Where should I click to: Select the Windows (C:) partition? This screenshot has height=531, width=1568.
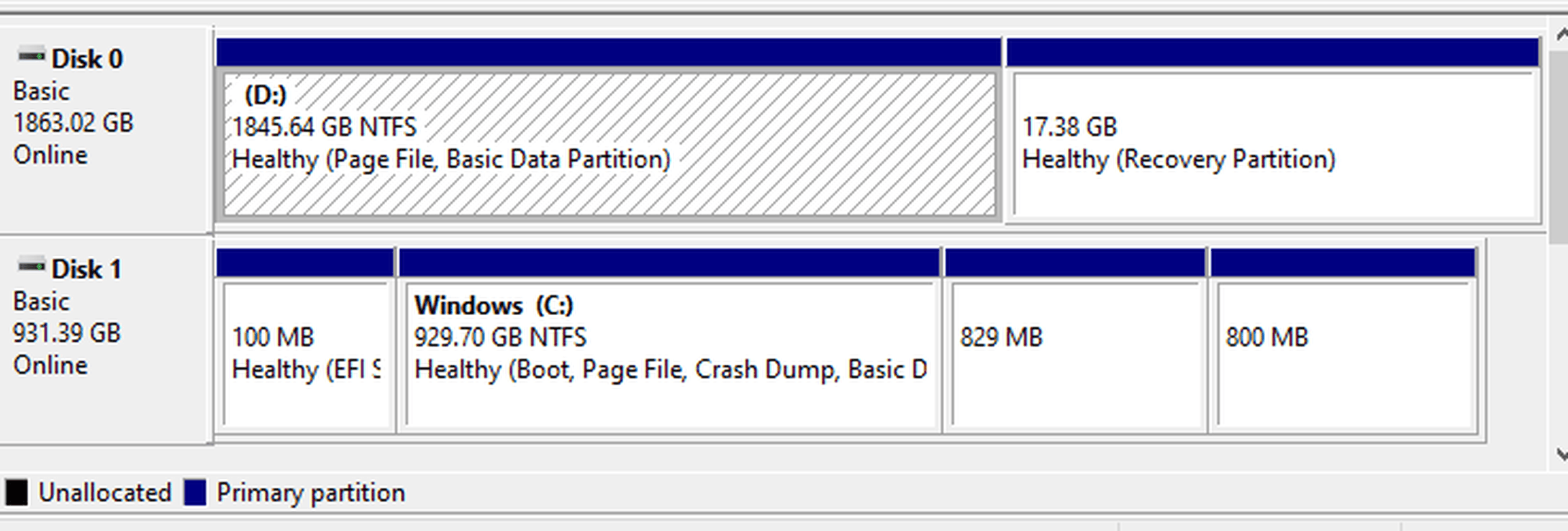[x=669, y=340]
